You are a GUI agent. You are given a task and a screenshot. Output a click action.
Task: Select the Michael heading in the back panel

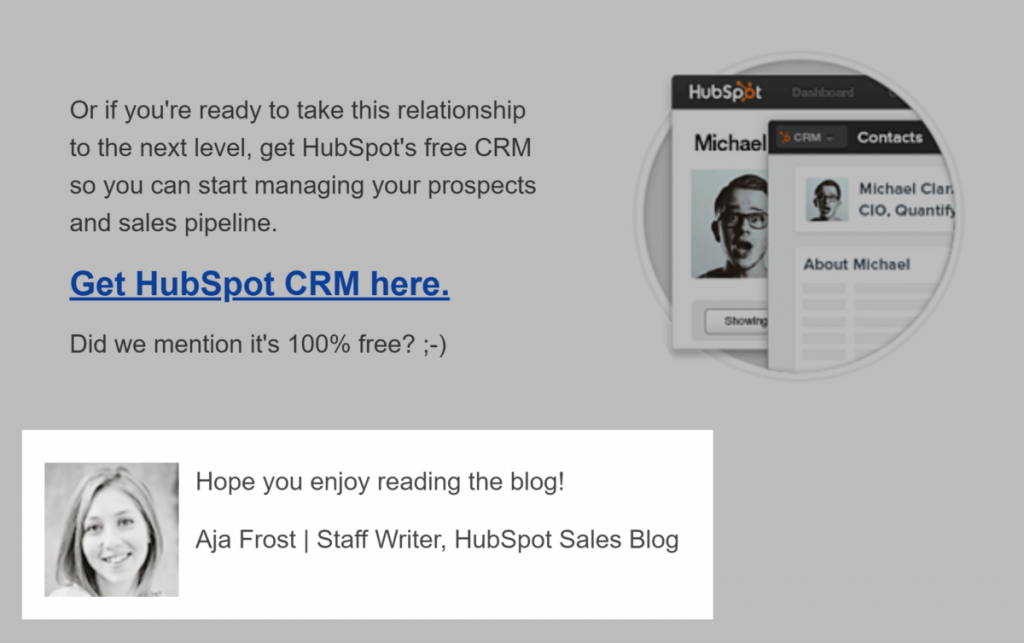[729, 142]
